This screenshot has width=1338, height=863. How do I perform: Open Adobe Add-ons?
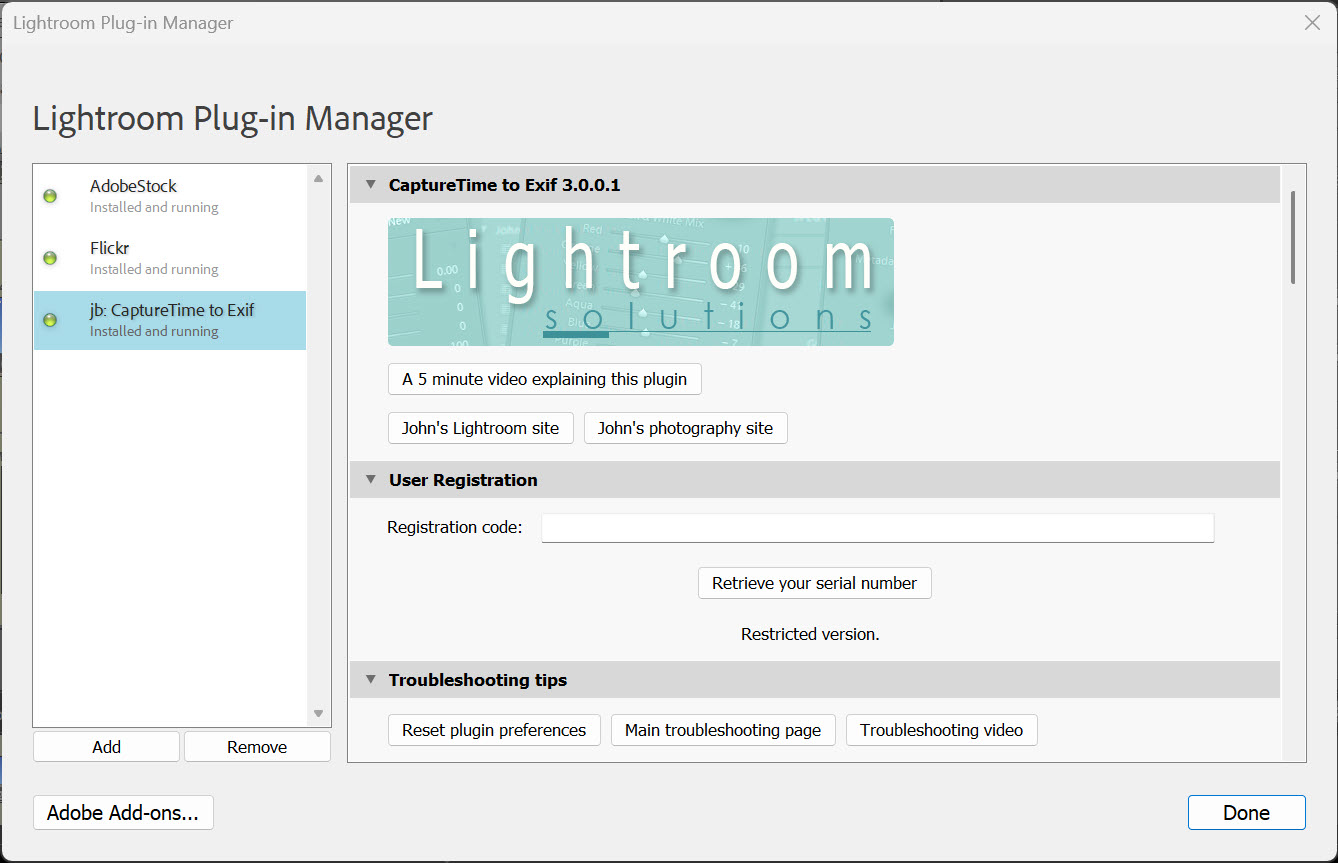tap(123, 813)
